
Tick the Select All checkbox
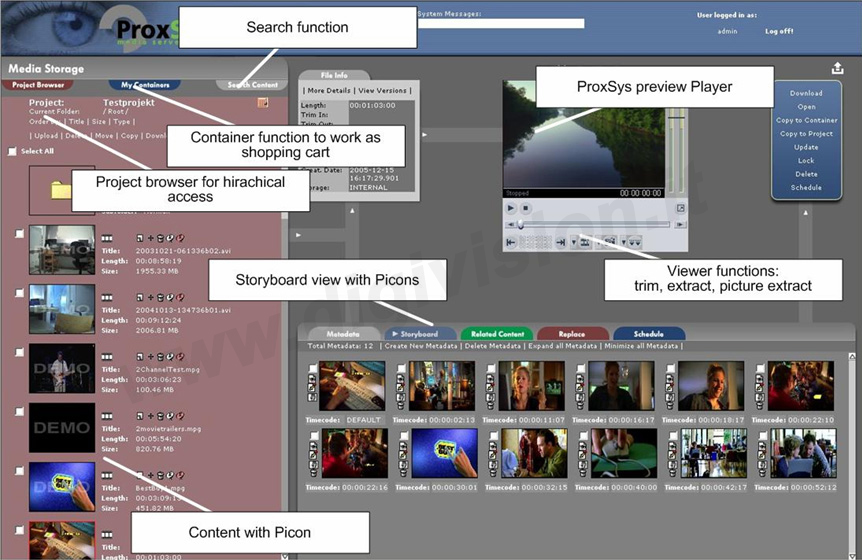(x=12, y=151)
